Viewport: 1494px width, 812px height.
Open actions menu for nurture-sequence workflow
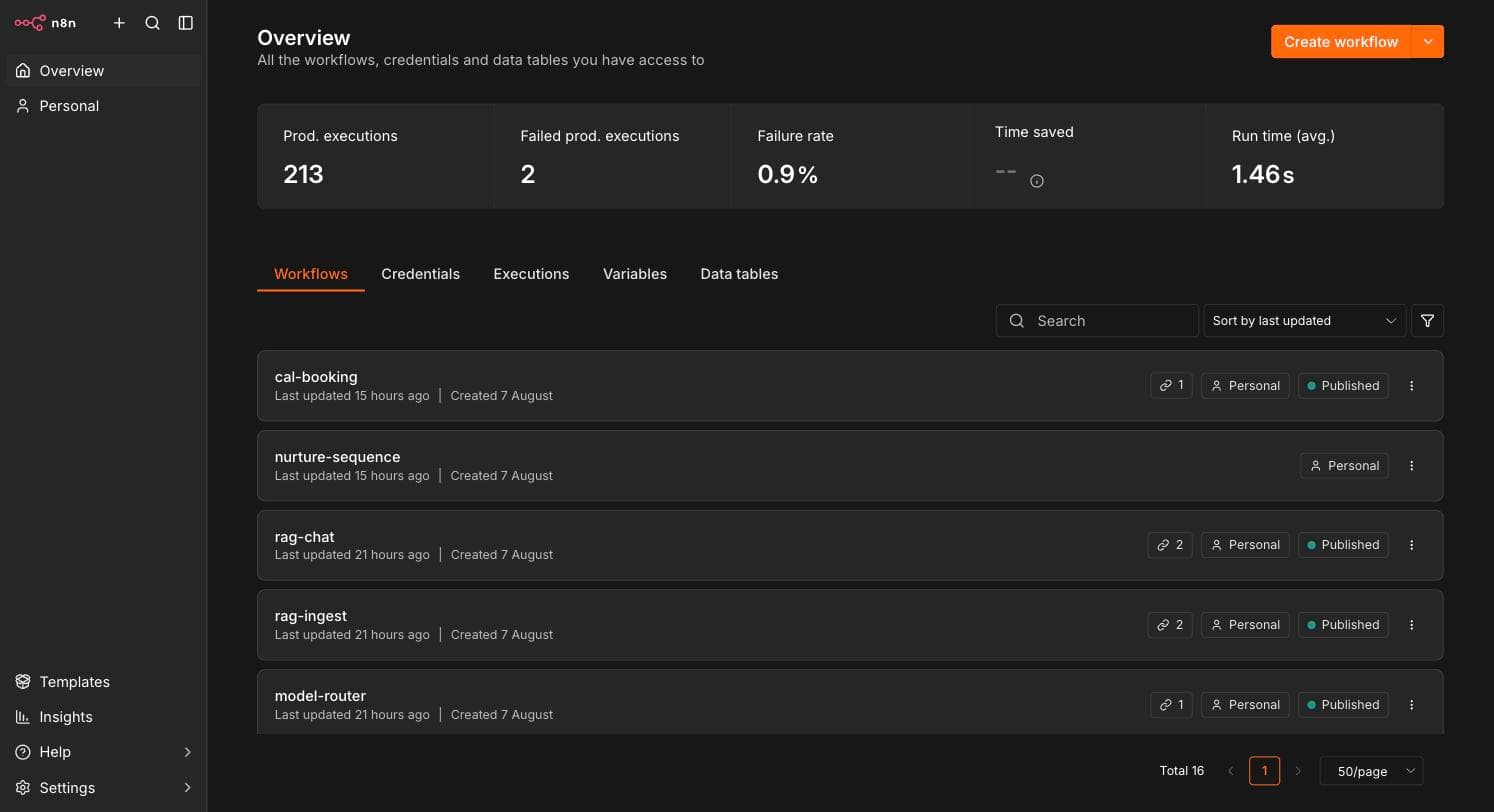pyautogui.click(x=1411, y=466)
